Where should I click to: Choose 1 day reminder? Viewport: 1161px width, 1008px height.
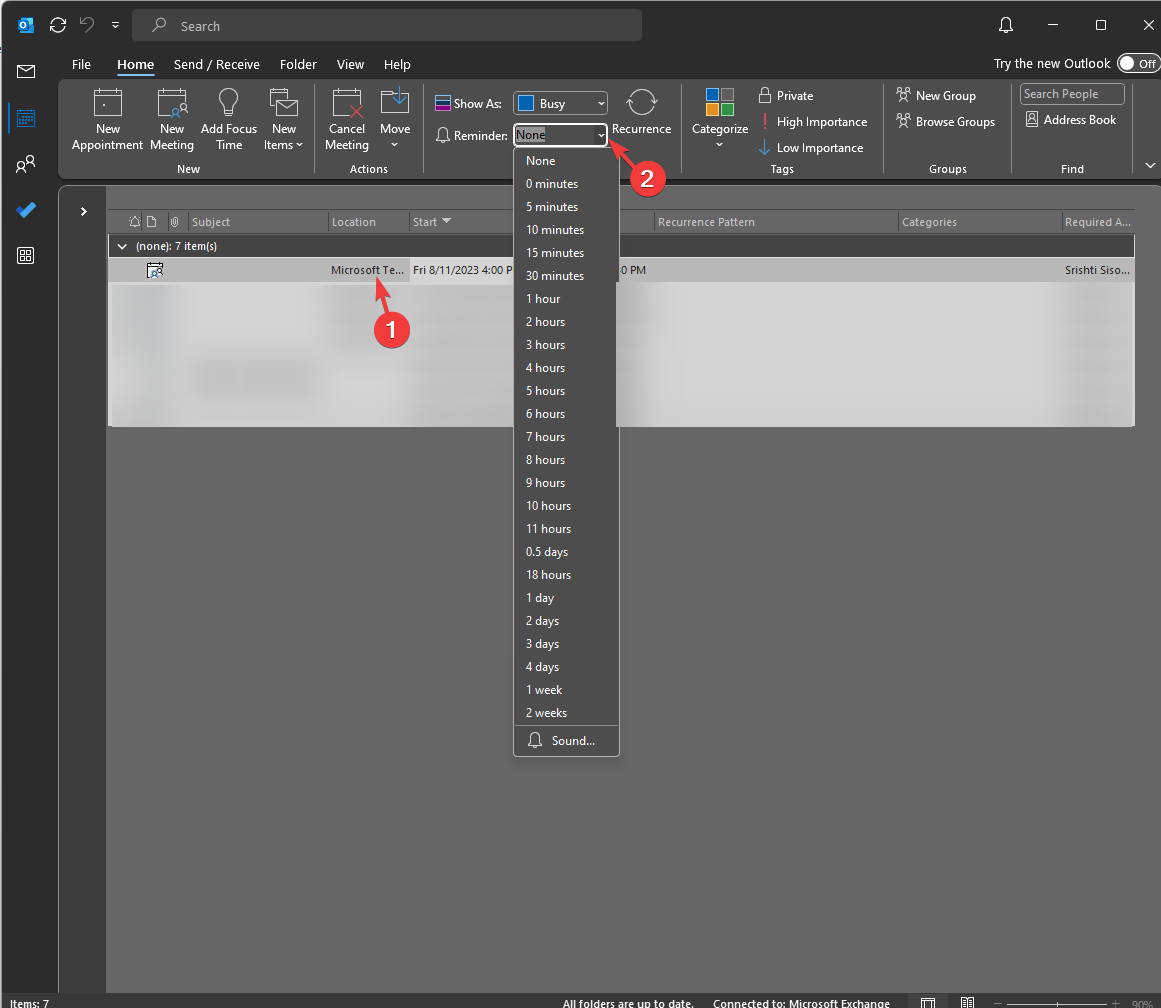(x=566, y=598)
